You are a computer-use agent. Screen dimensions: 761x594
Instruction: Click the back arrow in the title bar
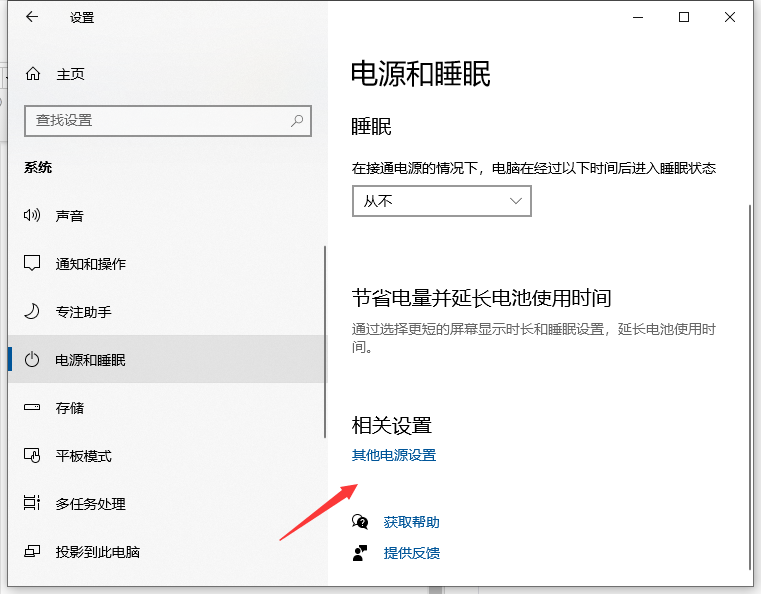click(32, 17)
